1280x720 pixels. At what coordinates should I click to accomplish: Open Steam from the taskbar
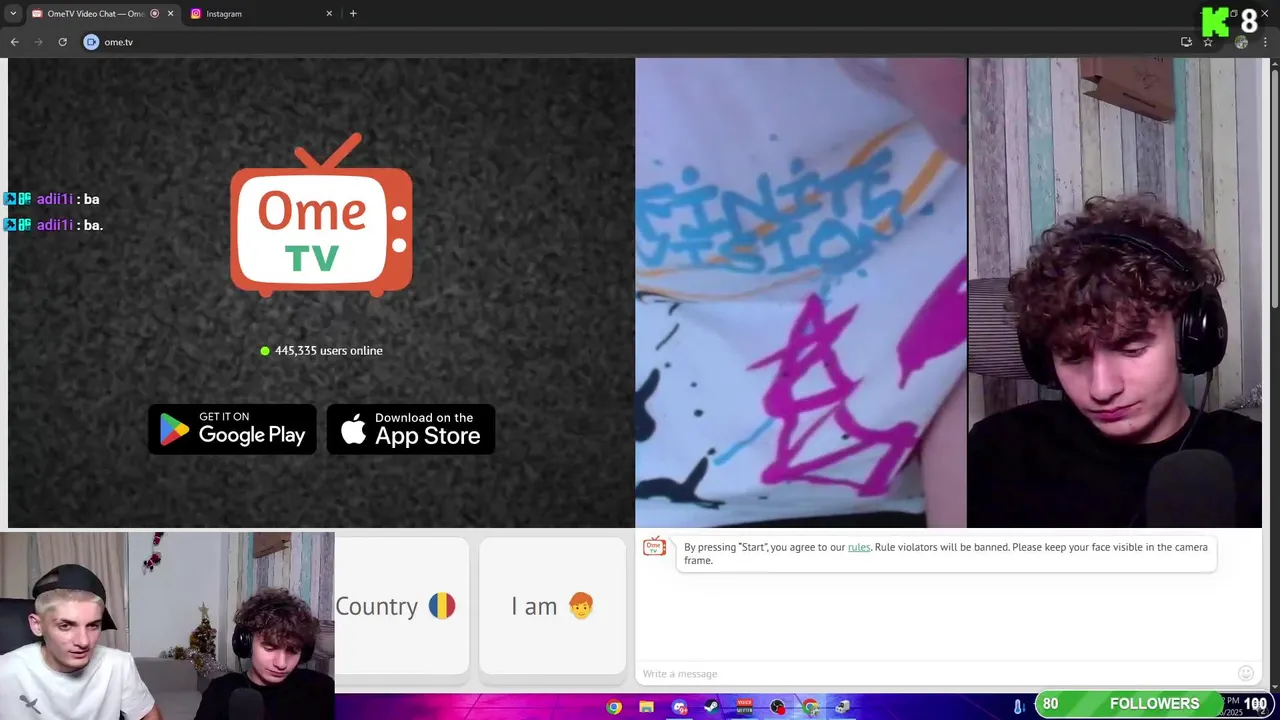coord(712,707)
